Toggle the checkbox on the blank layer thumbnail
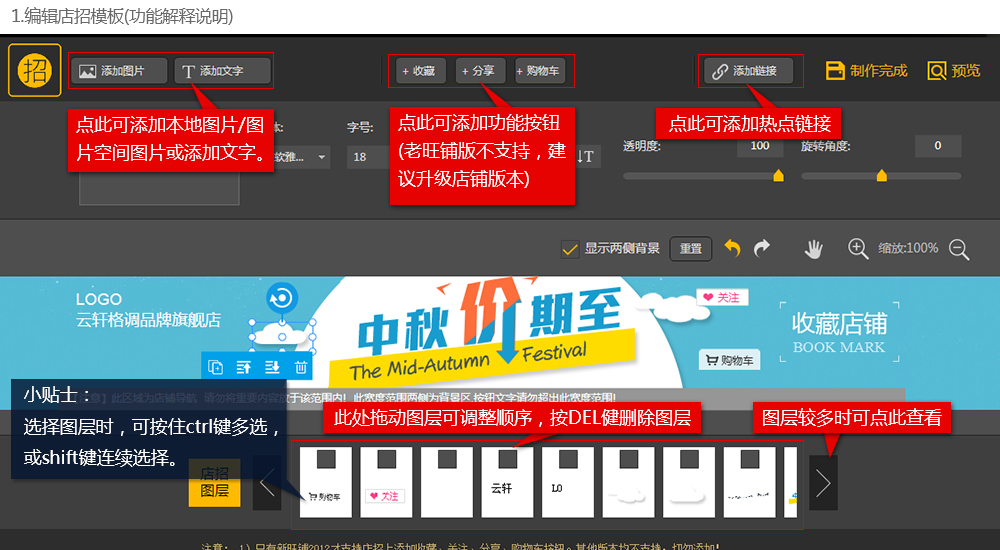1000x550 pixels. tap(448, 459)
